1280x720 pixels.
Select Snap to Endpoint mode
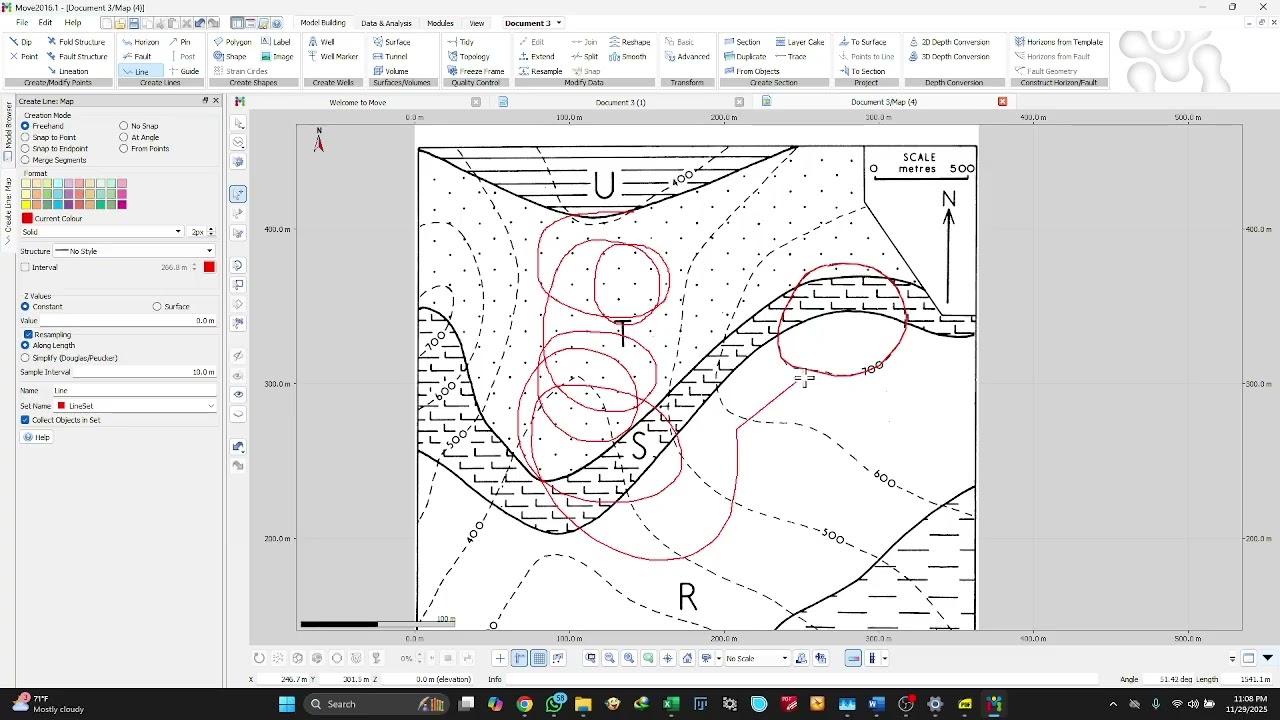(x=55, y=148)
